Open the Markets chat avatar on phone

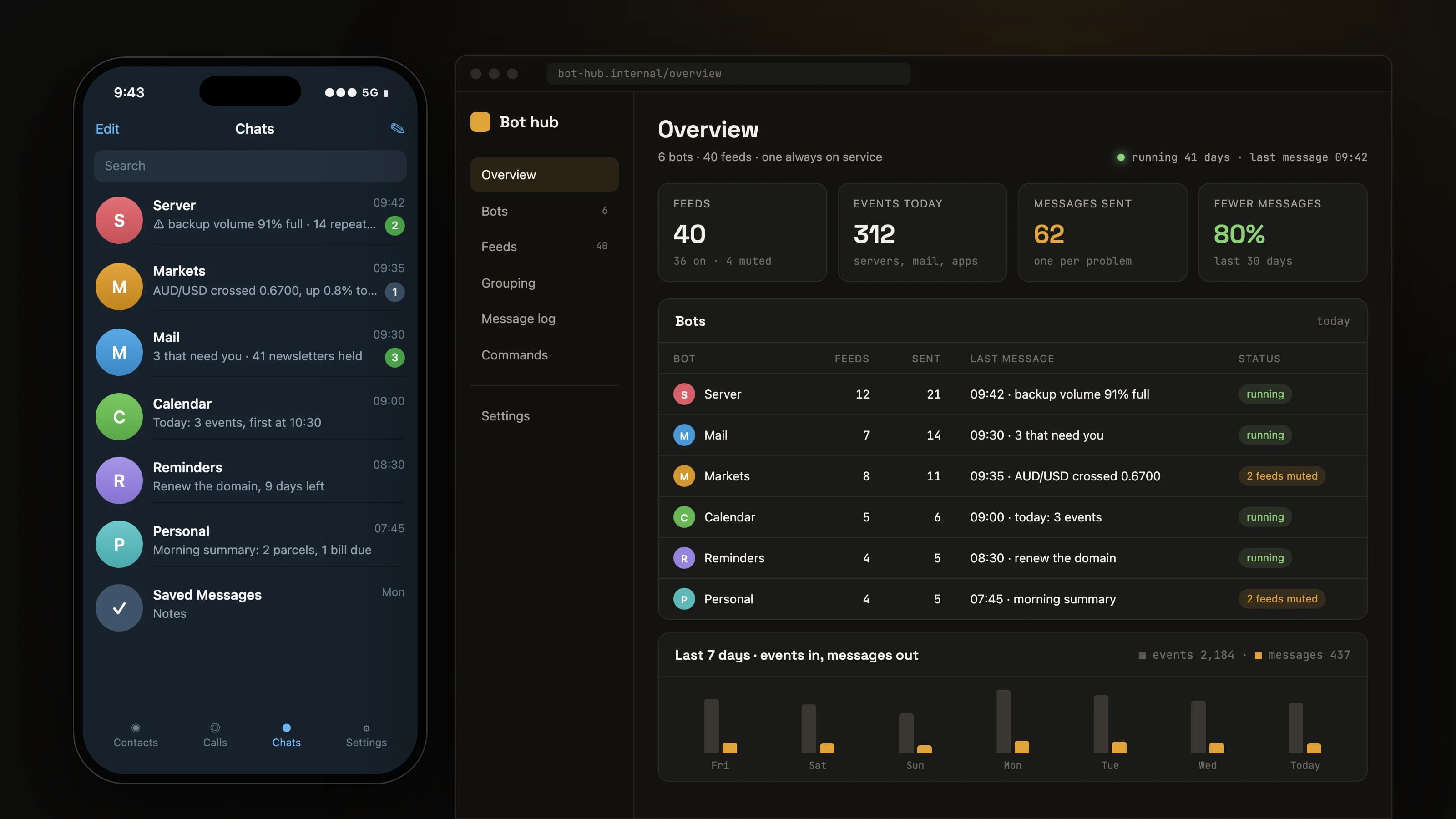pos(119,287)
